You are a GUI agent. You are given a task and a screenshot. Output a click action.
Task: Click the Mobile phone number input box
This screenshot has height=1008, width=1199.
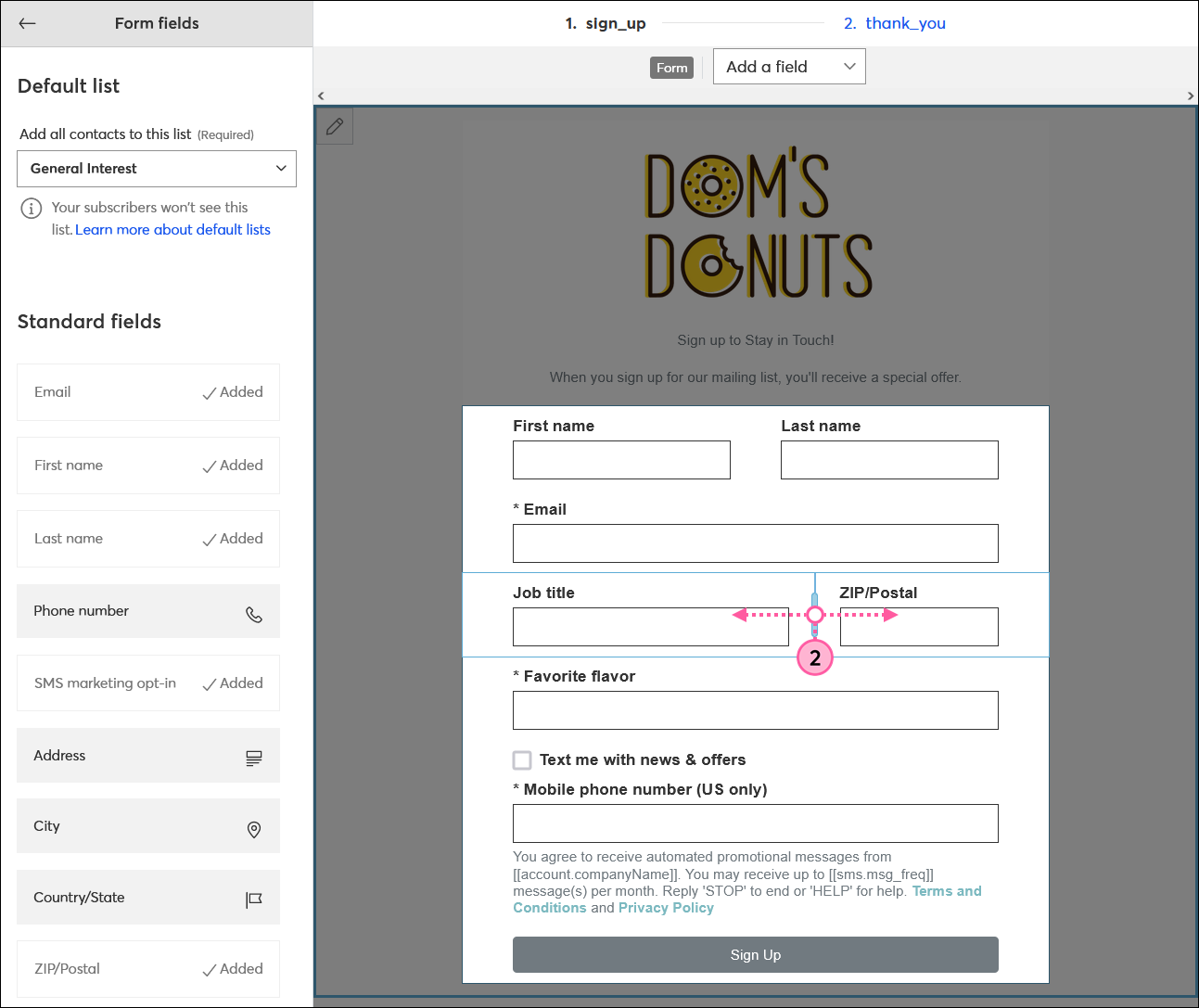[x=756, y=823]
